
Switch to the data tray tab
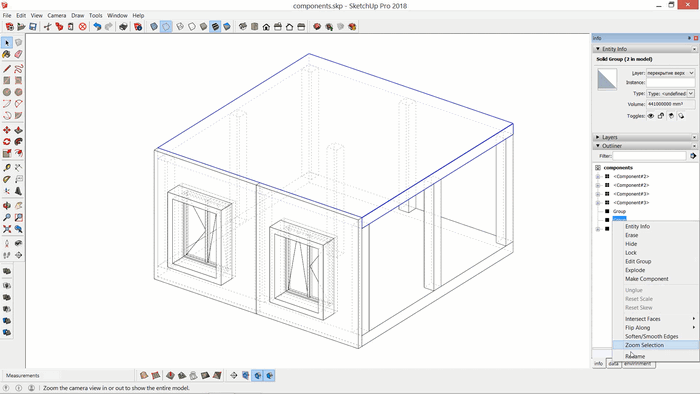[x=614, y=364]
